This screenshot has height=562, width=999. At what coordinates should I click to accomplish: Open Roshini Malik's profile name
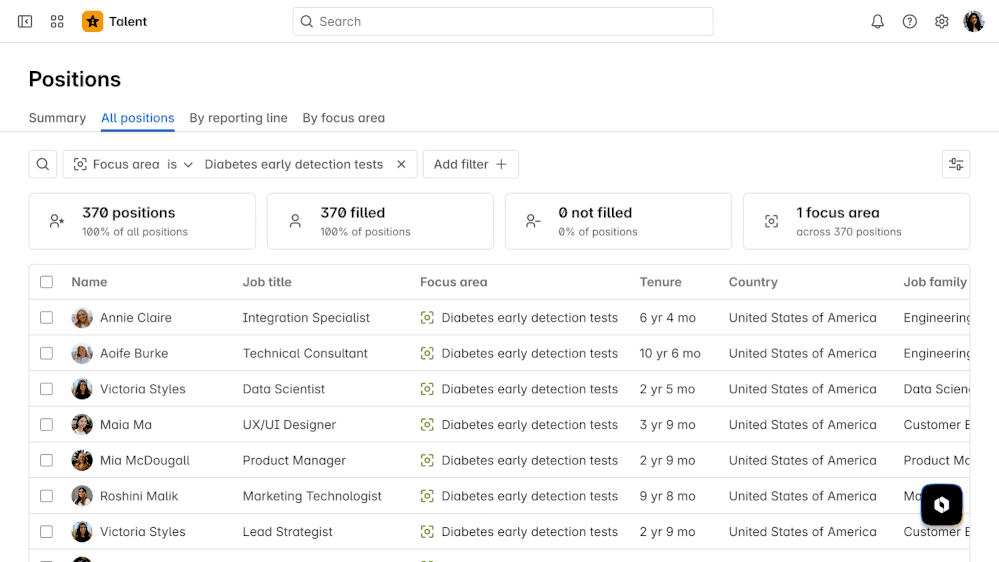click(139, 496)
